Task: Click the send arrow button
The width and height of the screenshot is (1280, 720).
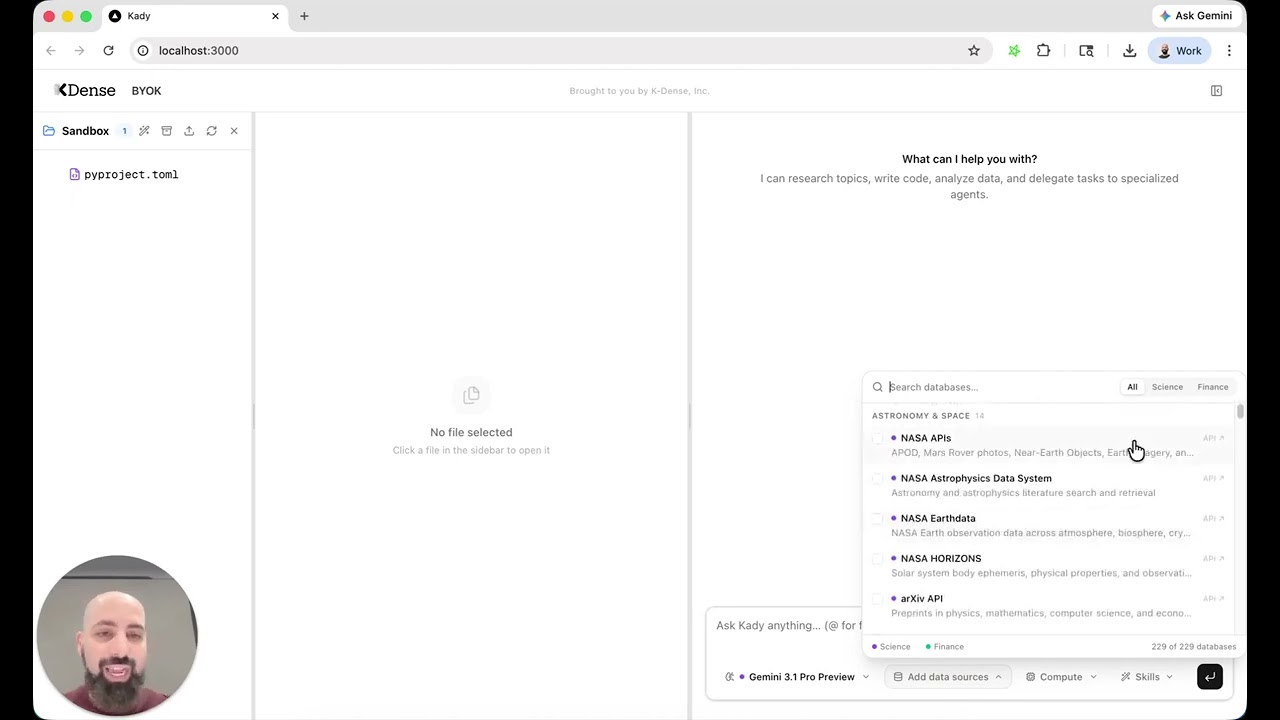Action: pos(1210,677)
